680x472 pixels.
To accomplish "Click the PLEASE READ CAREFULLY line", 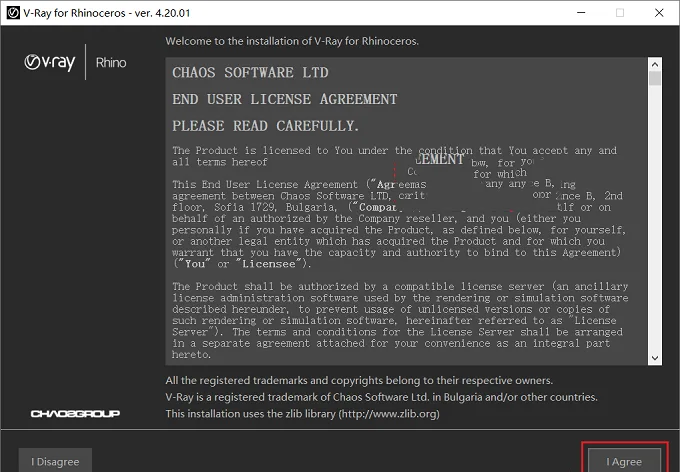I will (x=265, y=126).
